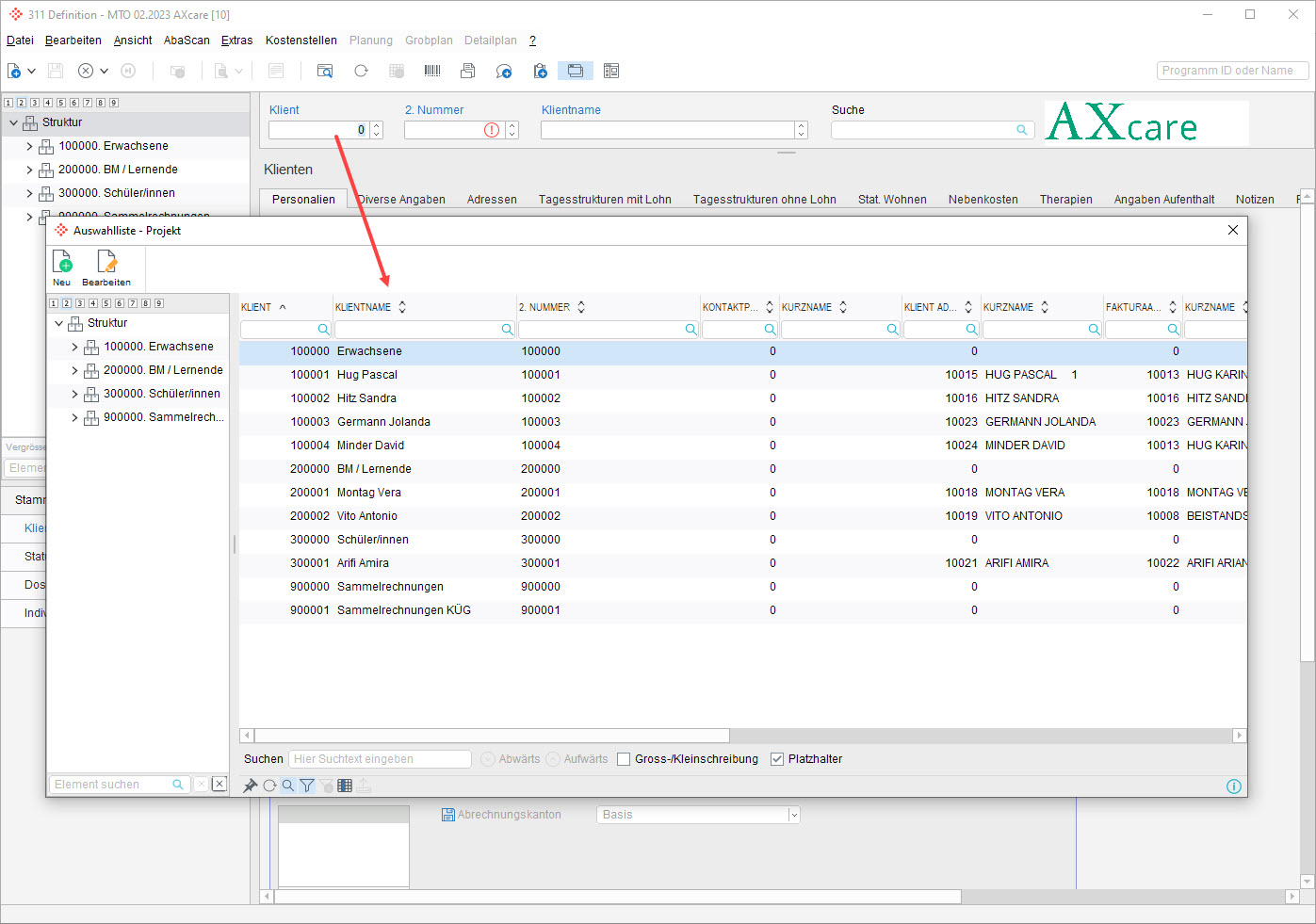This screenshot has width=1316, height=924.
Task: Select the Hug Pascal row in the list
Action: pos(743,375)
